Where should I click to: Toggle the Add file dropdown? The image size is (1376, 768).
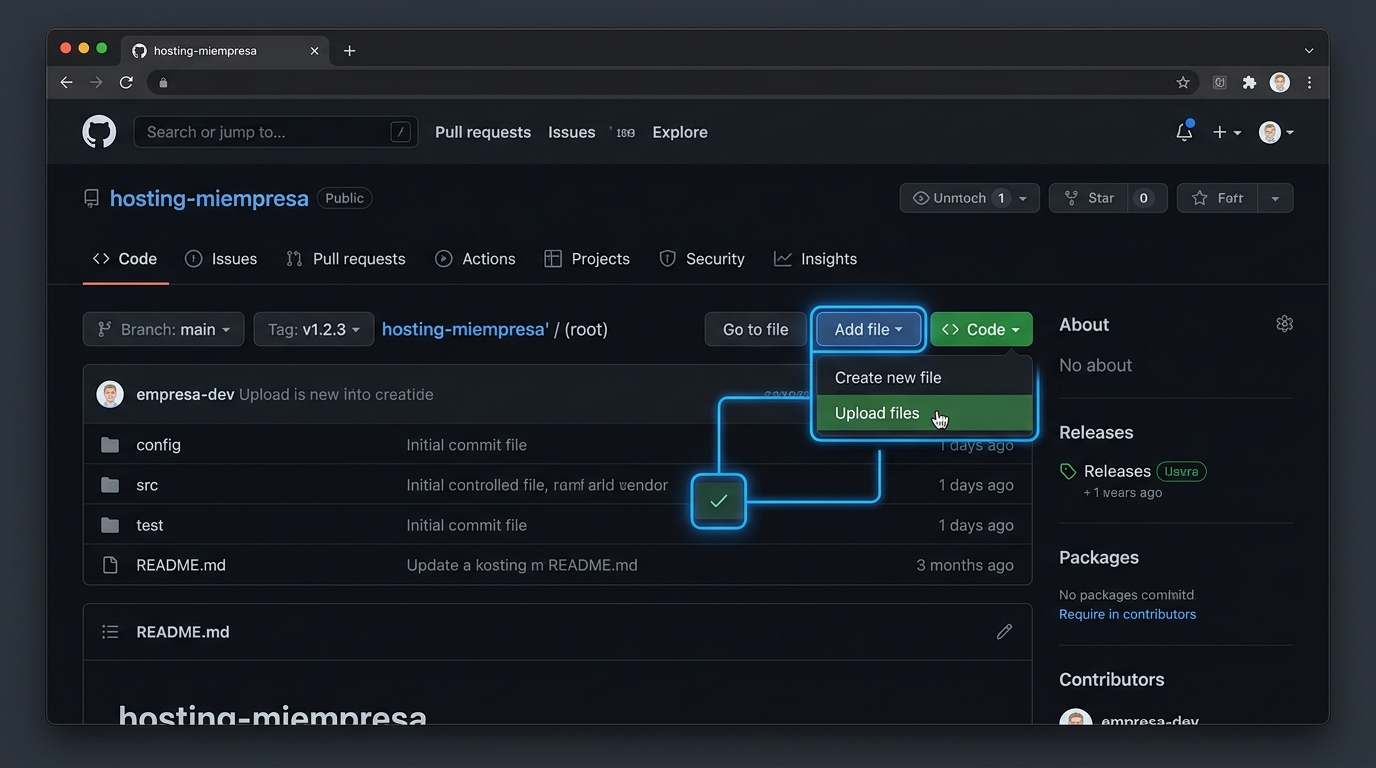tap(868, 329)
